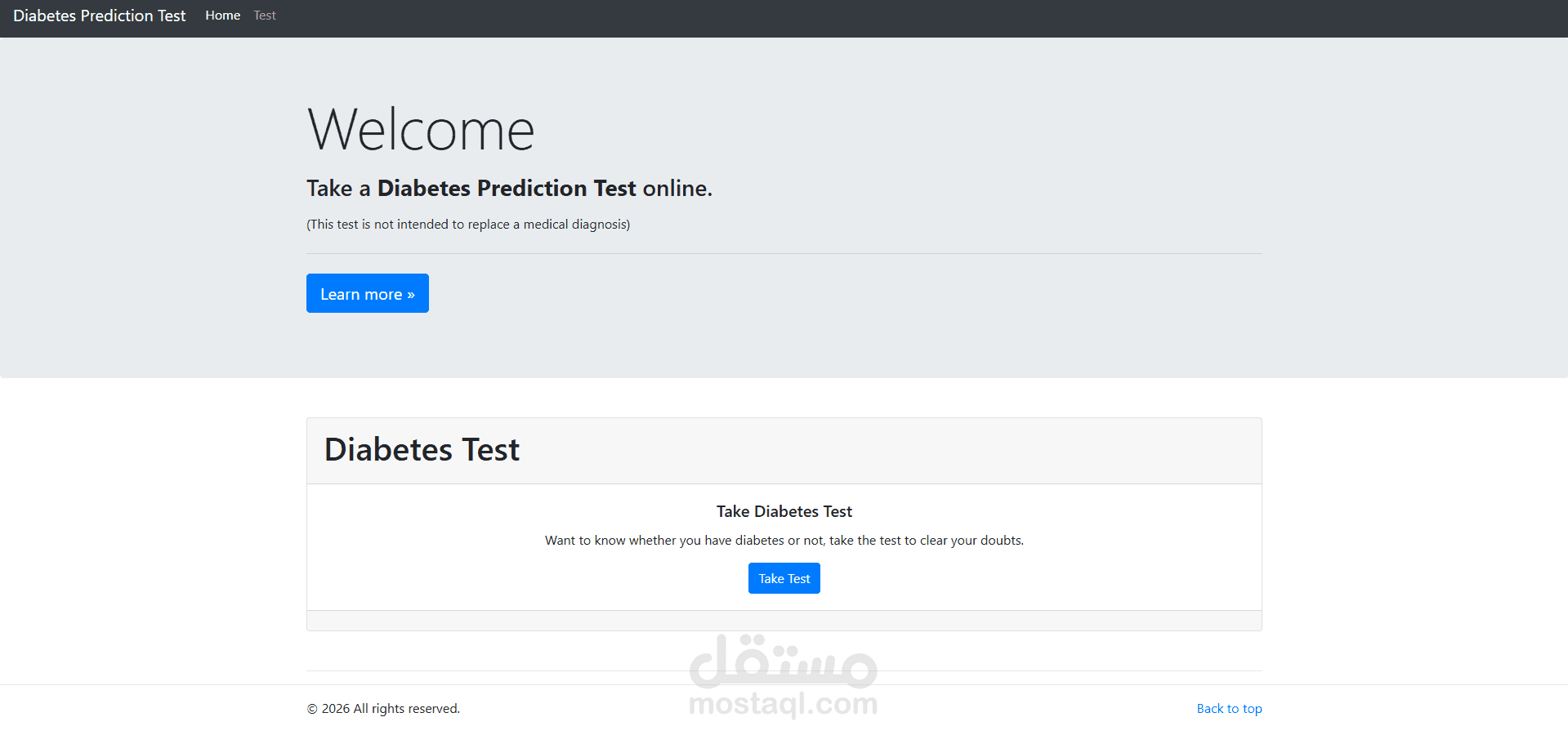Open the Diabetes Prediction Test brand link
Image resolution: width=1568 pixels, height=735 pixels.
click(x=99, y=16)
